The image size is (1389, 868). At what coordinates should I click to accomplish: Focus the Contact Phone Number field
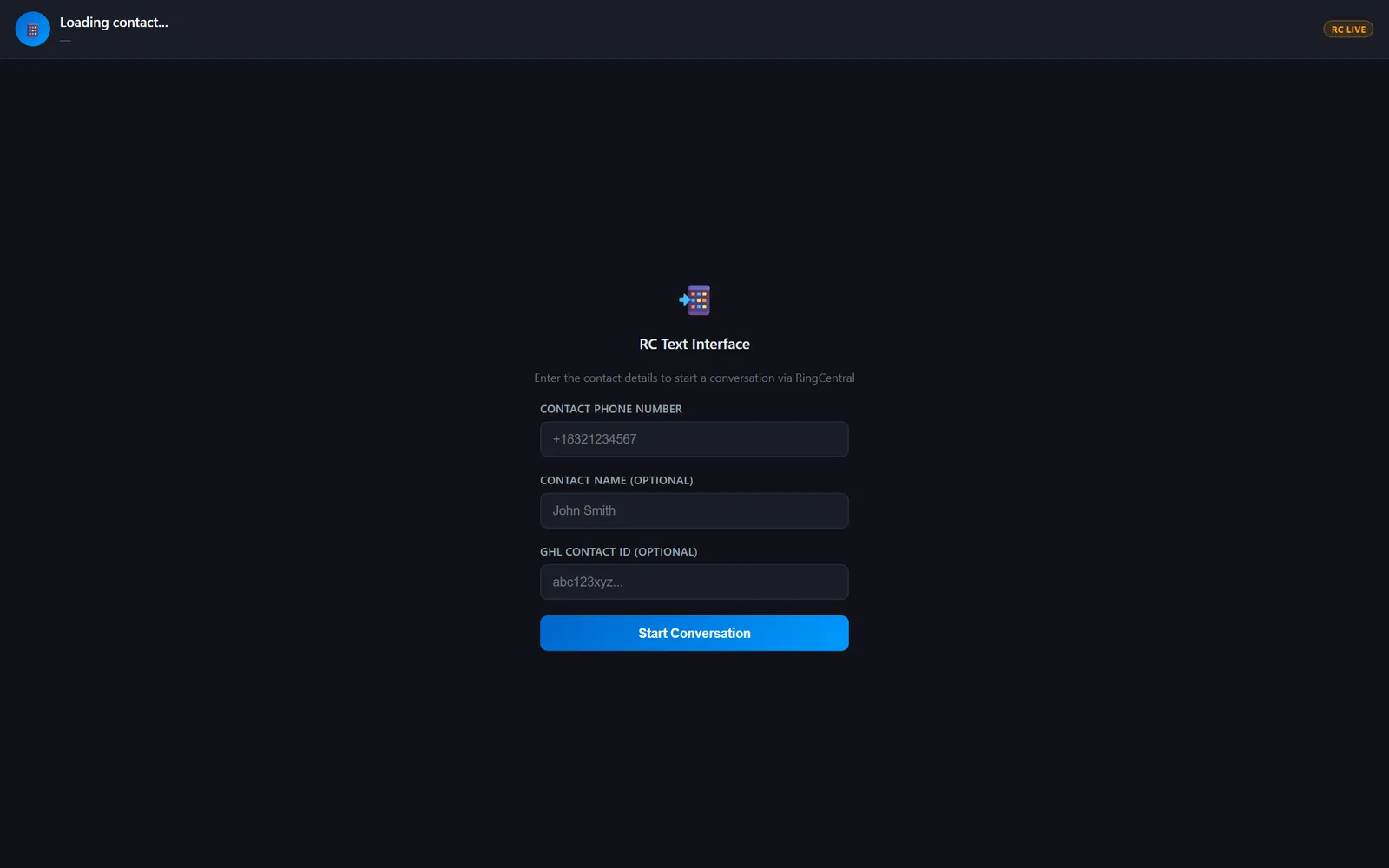click(694, 439)
